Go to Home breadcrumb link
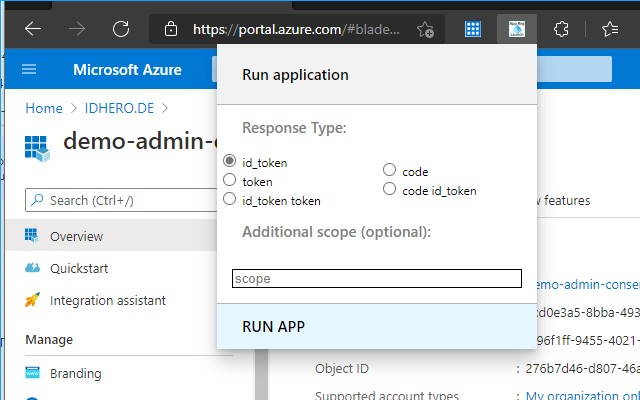The image size is (640, 400). 44,108
